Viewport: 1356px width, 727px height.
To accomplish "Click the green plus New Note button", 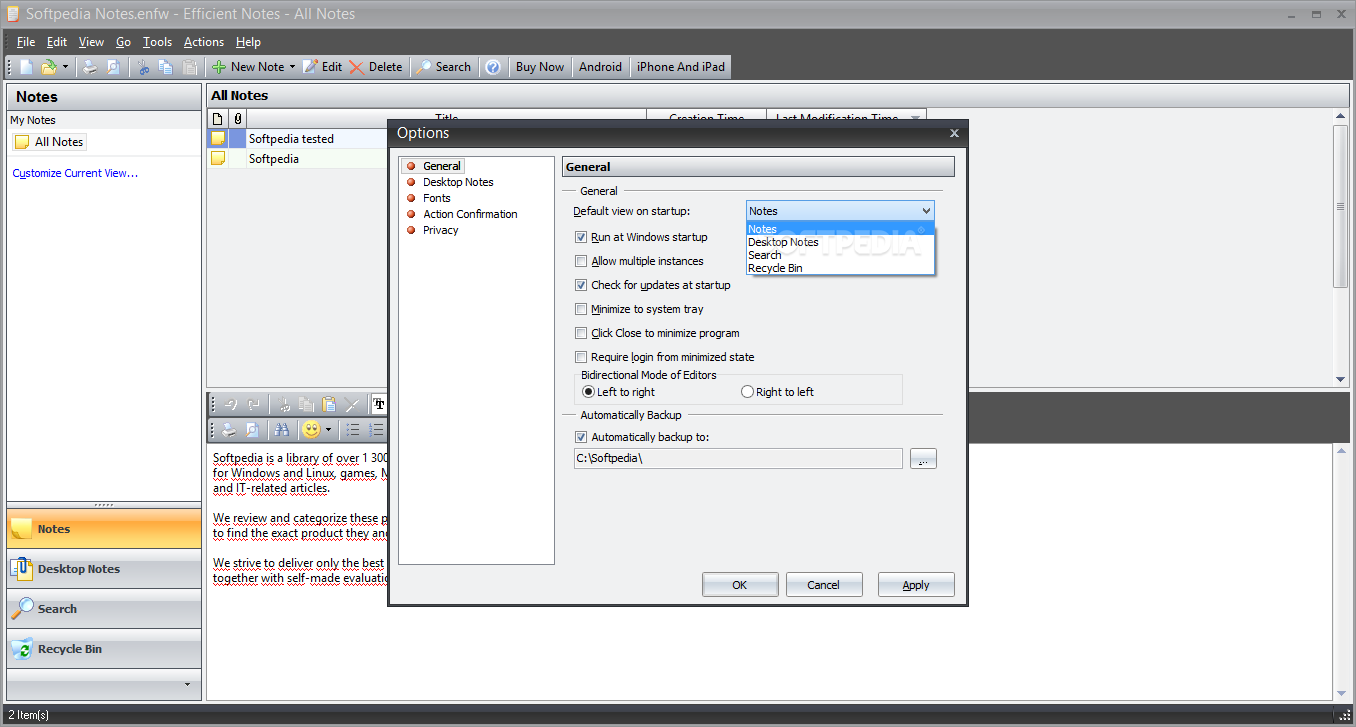I will tap(247, 67).
